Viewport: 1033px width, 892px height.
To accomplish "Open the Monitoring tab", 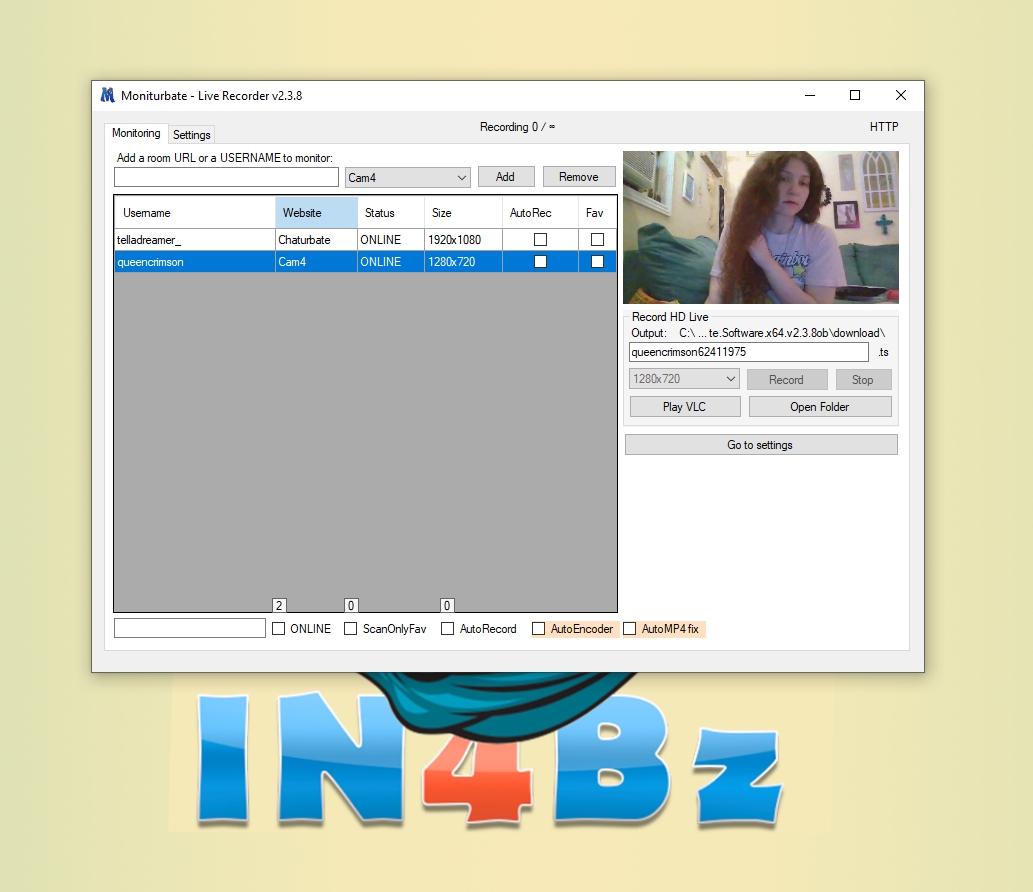I will pyautogui.click(x=136, y=133).
